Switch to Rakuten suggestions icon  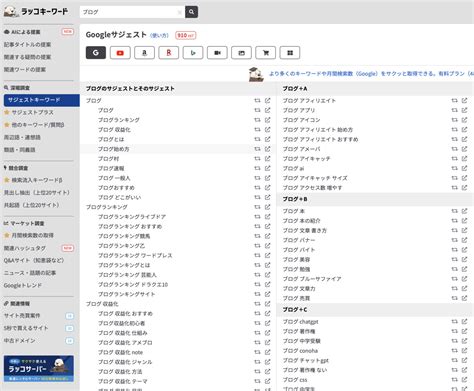tap(169, 53)
